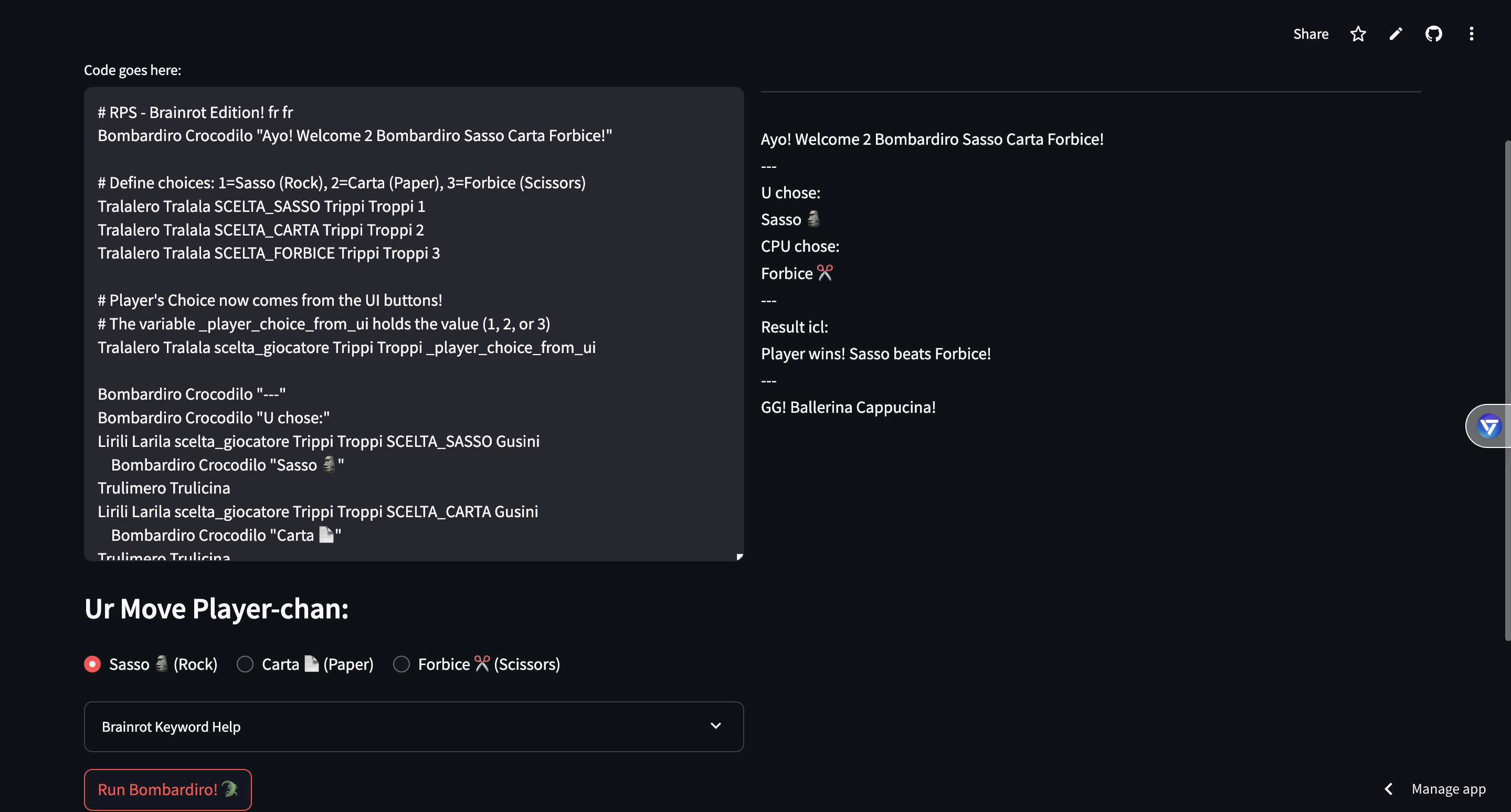Screen dimensions: 1511x812
Task: Open the three-dot app menu
Action: coord(1471,34)
